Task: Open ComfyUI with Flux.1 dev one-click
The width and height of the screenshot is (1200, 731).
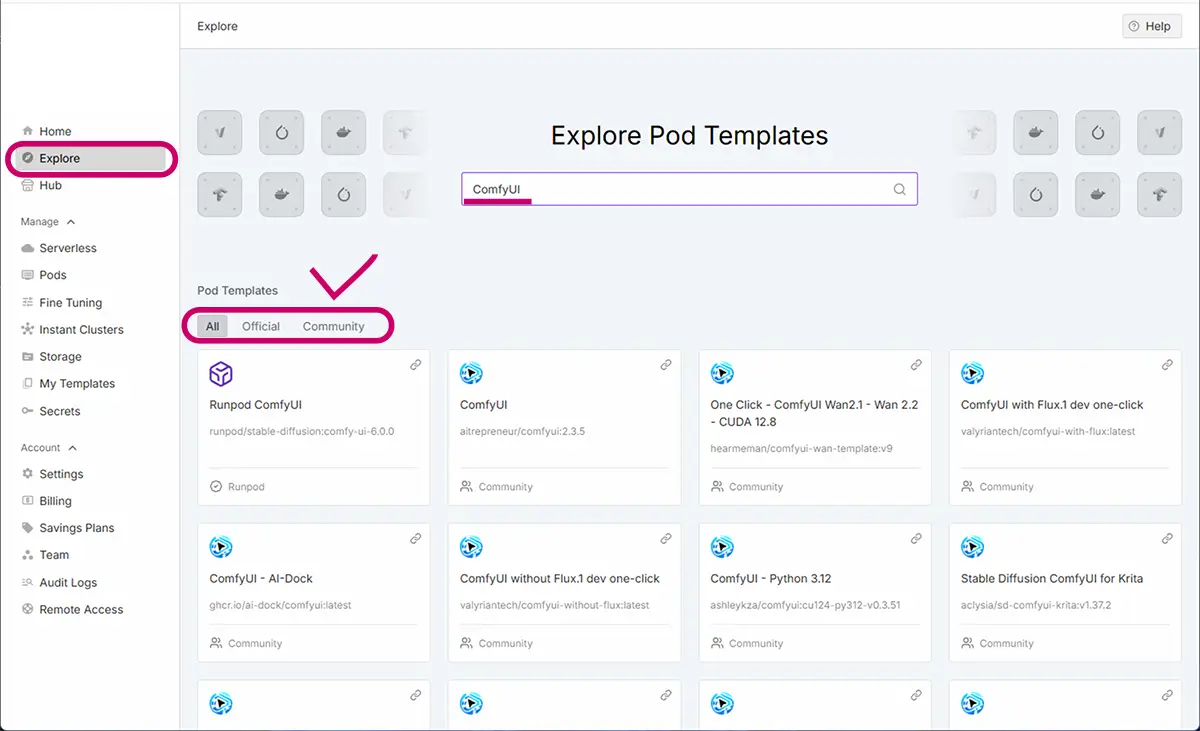Action: (x=1065, y=428)
